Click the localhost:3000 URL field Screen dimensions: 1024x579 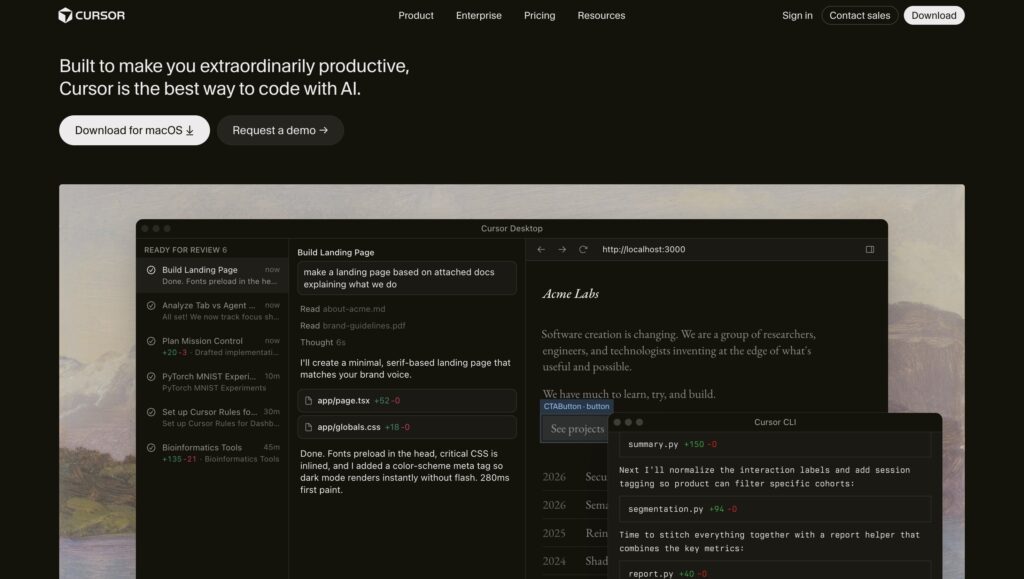click(643, 249)
